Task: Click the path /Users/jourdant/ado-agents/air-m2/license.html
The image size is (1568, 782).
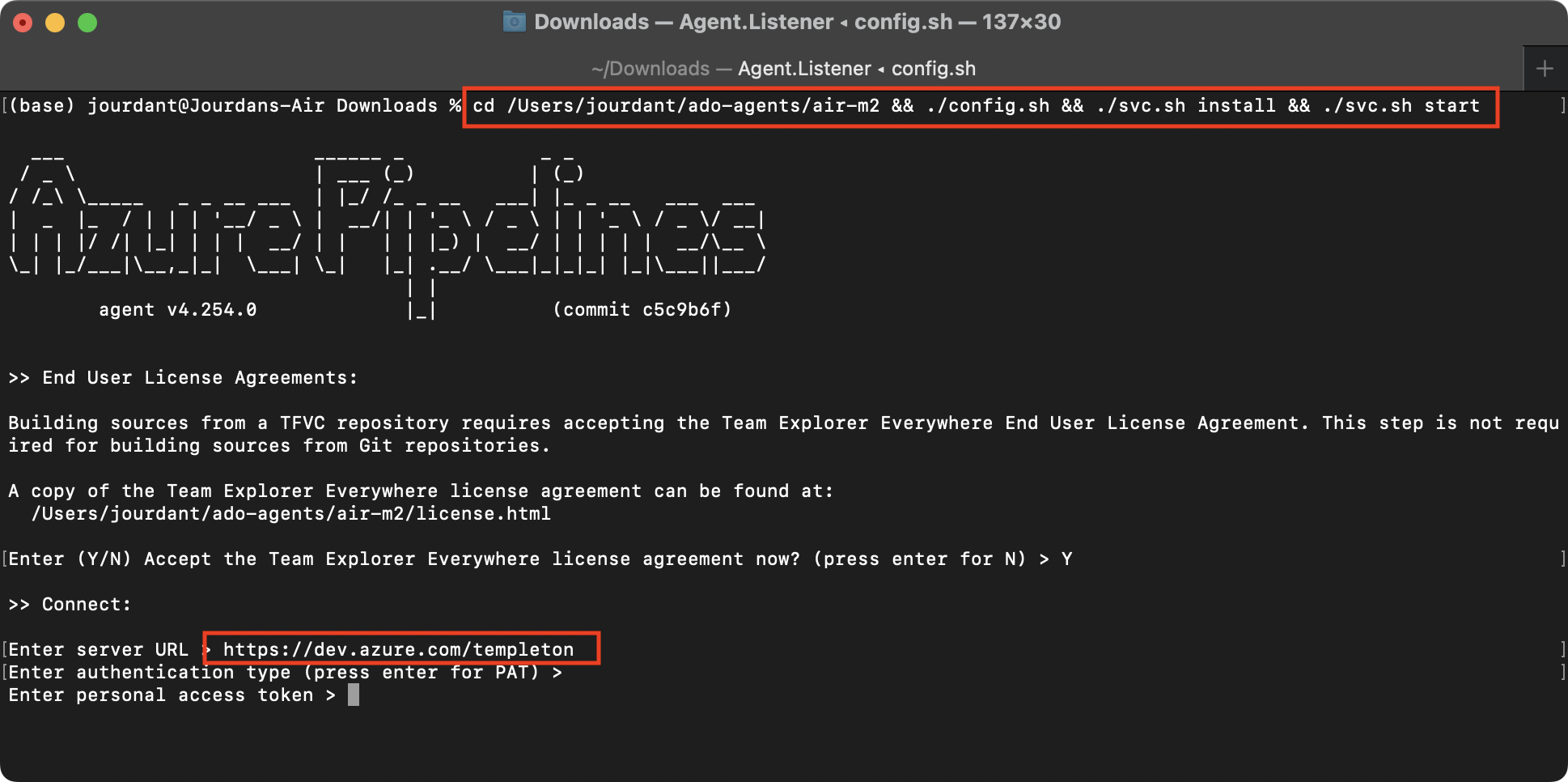Action: click(291, 514)
